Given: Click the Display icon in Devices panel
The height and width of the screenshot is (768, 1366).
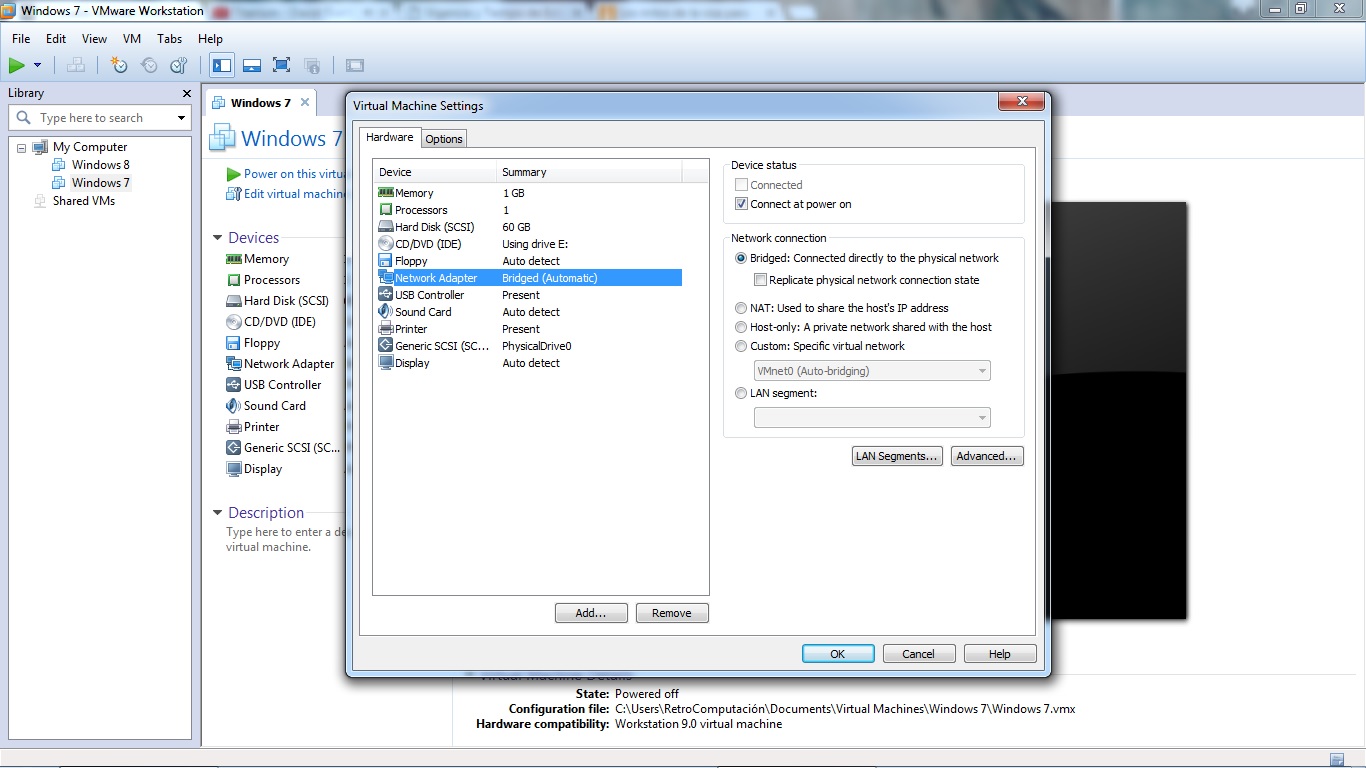Looking at the screenshot, I should pyautogui.click(x=234, y=469).
